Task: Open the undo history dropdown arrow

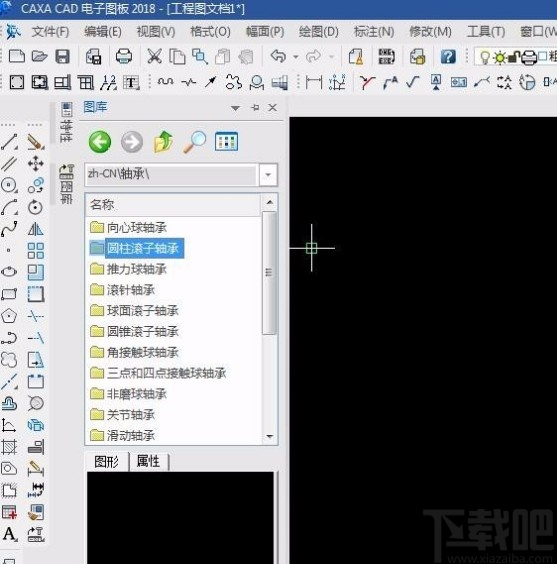Action: pyautogui.click(x=296, y=57)
